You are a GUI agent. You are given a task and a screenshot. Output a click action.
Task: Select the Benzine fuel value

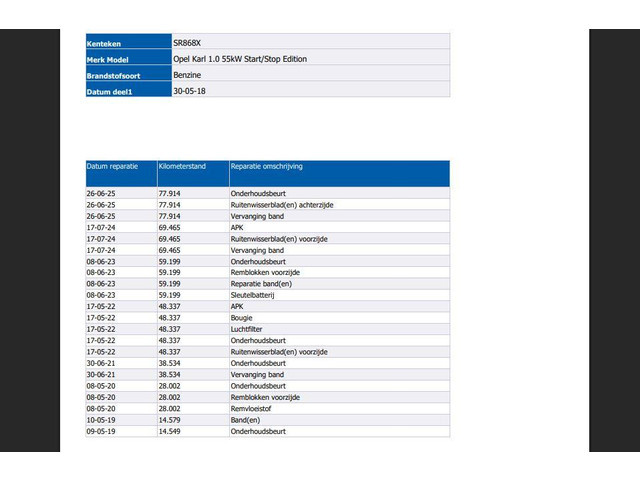click(188, 75)
